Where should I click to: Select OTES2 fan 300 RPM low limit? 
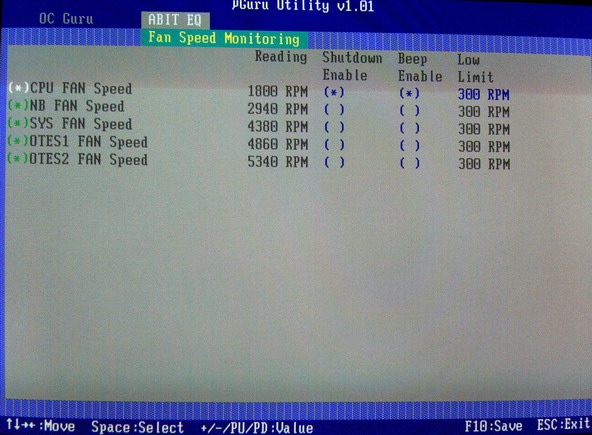coord(484,164)
